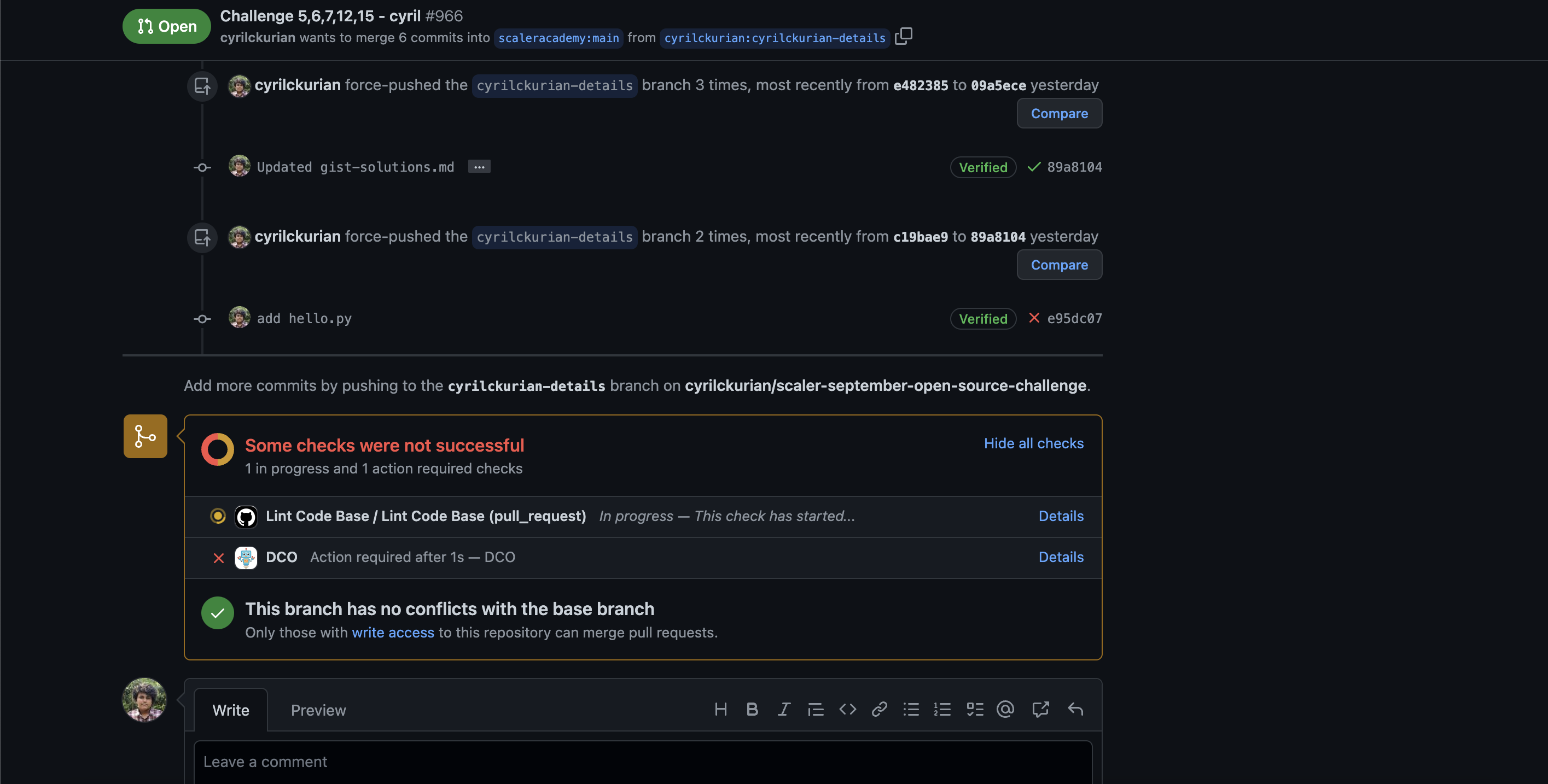Insert a hyperlink via the link icon

879,709
